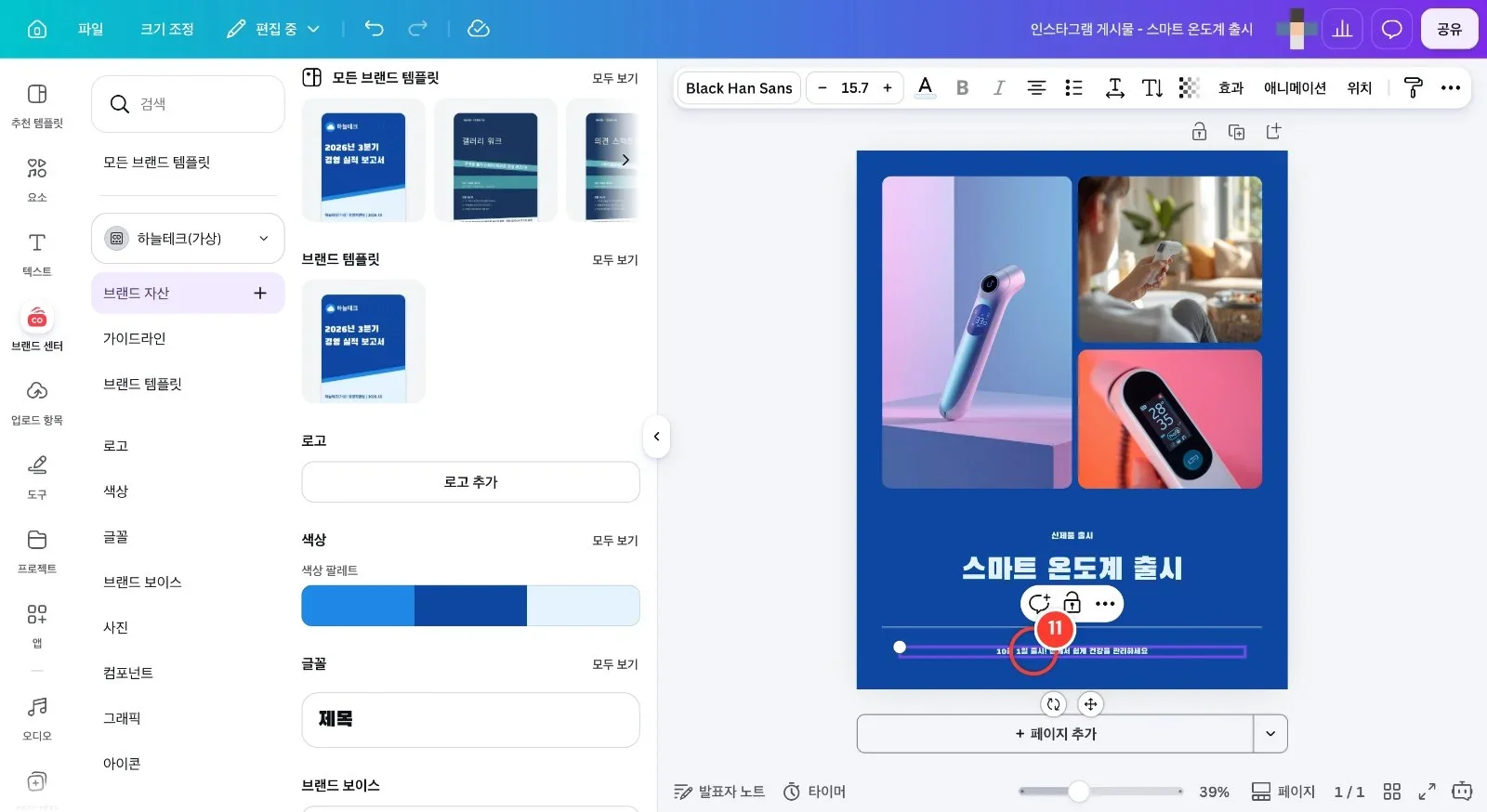Toggle bold text formatting

(x=962, y=87)
